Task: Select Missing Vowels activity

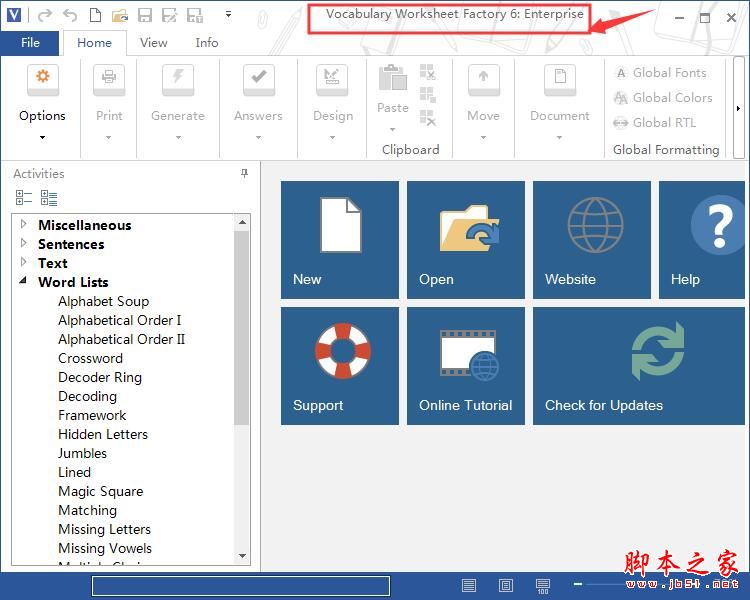Action: [x=105, y=548]
